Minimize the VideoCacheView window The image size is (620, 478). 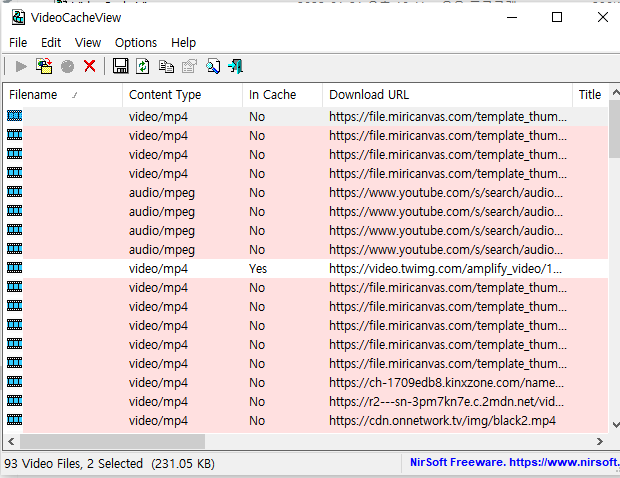point(512,17)
